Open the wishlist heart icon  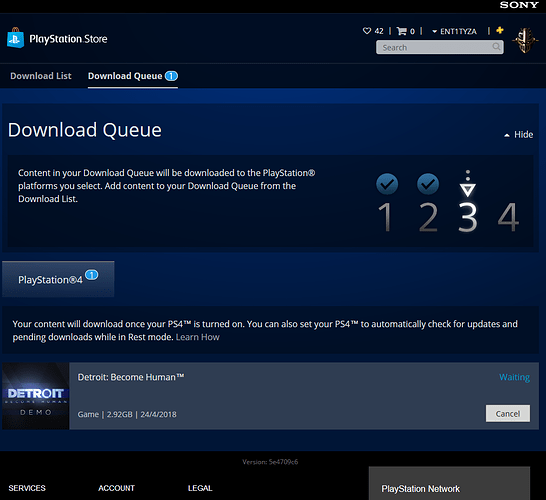coord(367,31)
